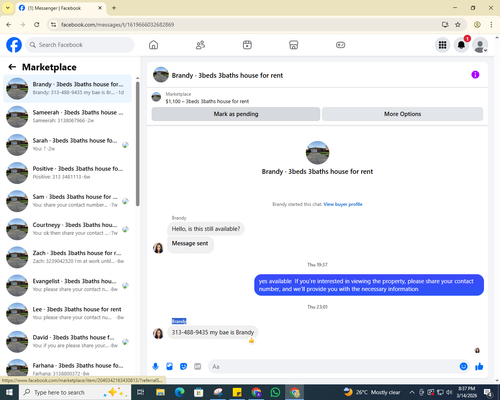The width and height of the screenshot is (500, 400).
Task: Open the Marketplace storefront icon
Action: click(294, 45)
